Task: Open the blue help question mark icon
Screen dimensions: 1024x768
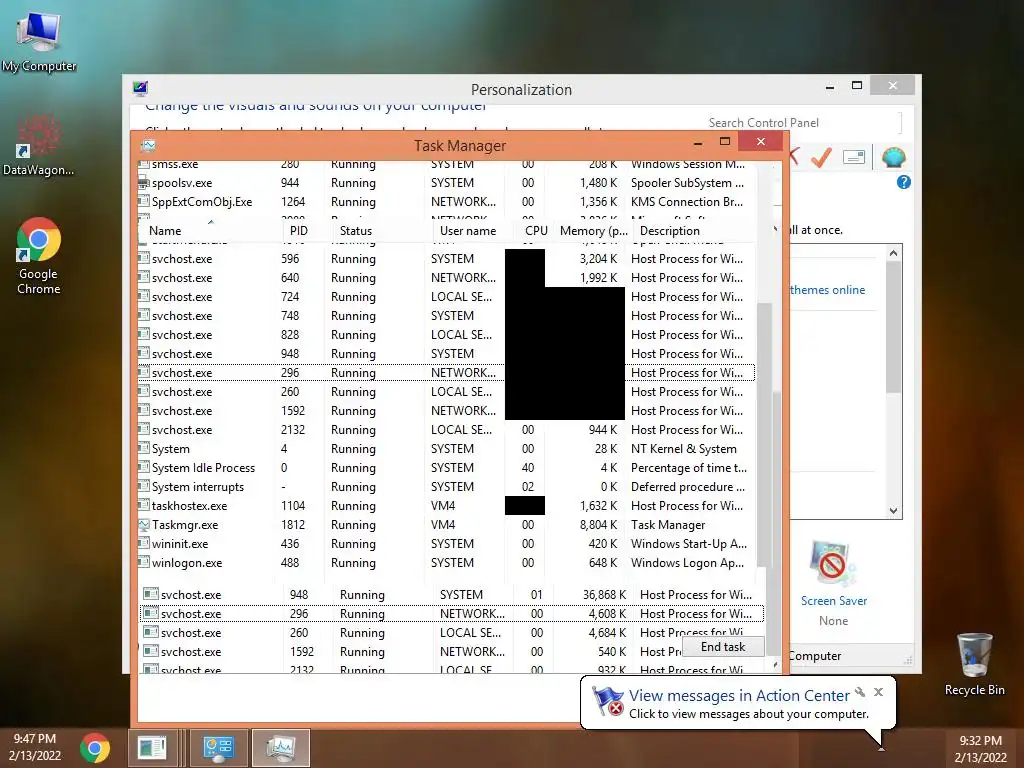Action: pos(904,182)
